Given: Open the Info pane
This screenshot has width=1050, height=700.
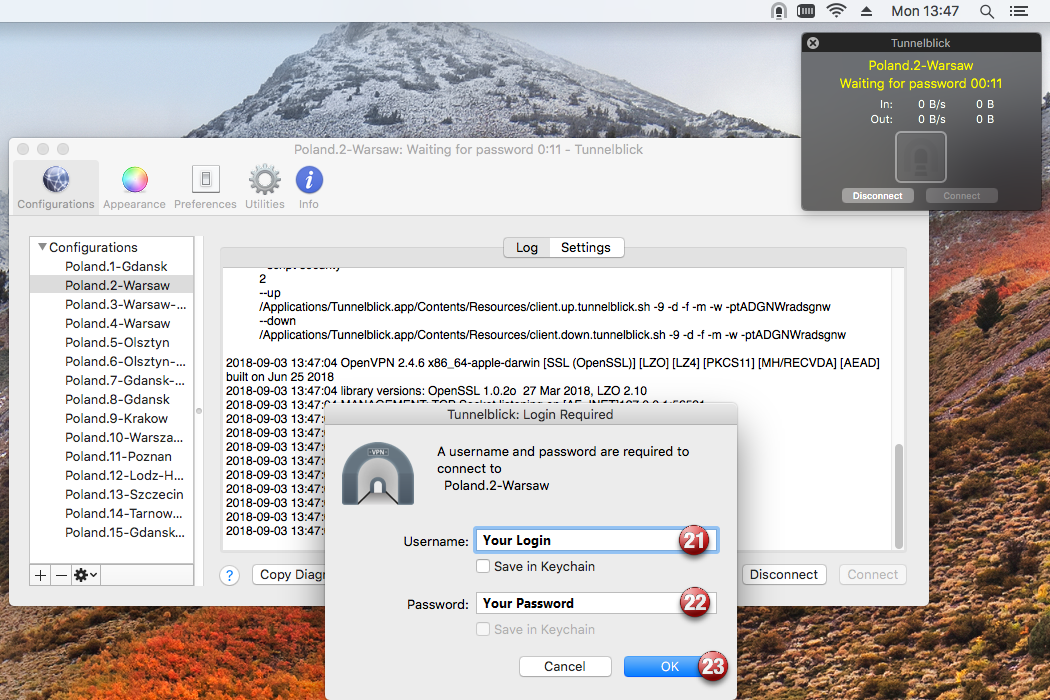Looking at the screenshot, I should pyautogui.click(x=309, y=188).
